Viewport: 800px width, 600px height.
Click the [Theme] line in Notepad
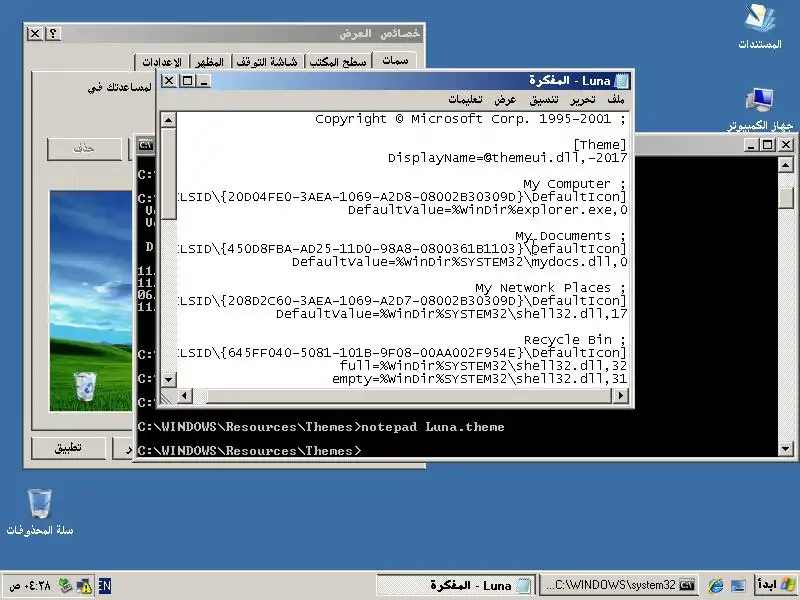pyautogui.click(x=600, y=145)
